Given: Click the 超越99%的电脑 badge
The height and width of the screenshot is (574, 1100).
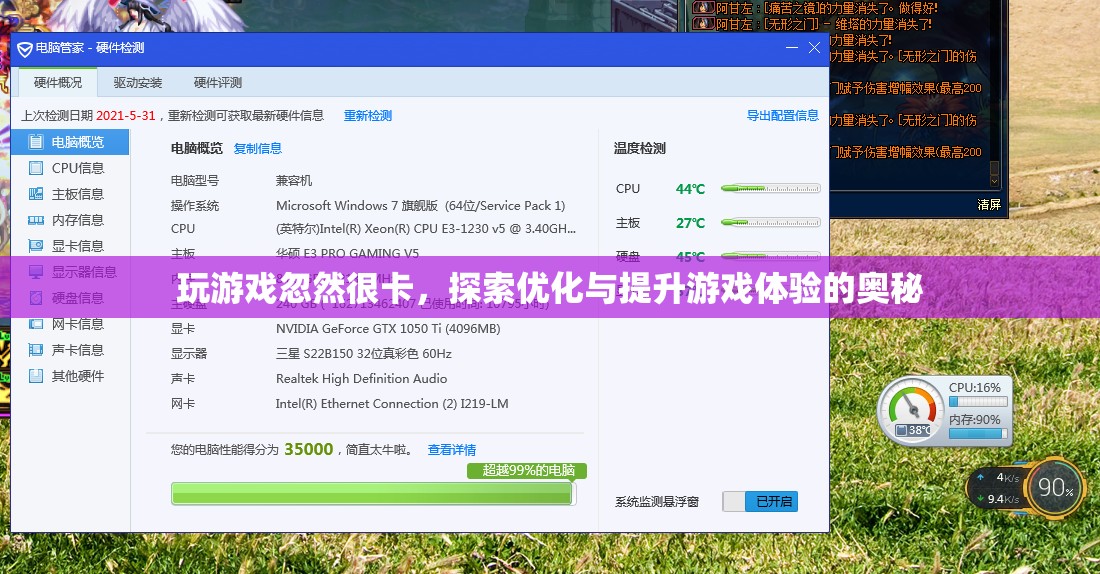Looking at the screenshot, I should 528,470.
